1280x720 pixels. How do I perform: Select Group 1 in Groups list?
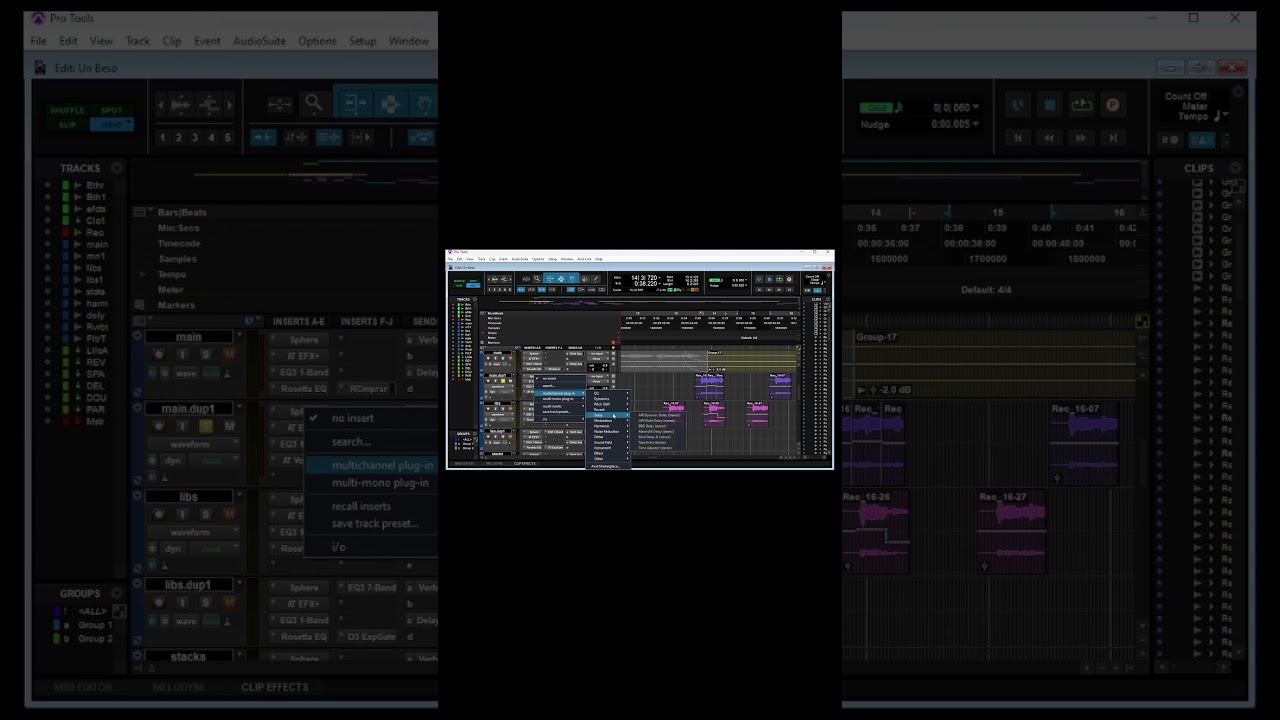click(469, 444)
